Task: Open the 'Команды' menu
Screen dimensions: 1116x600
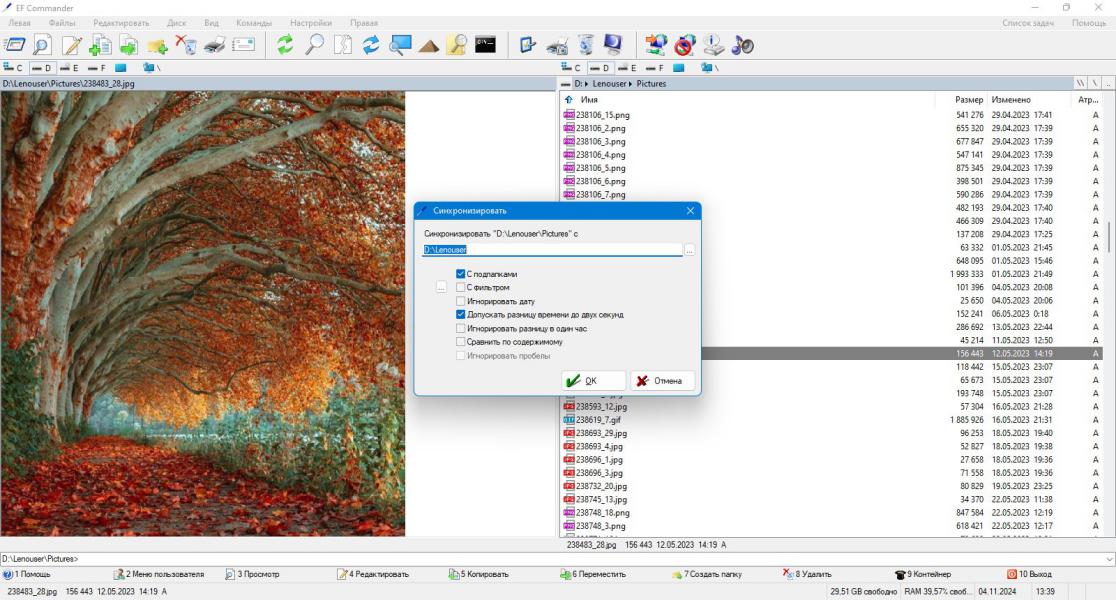Action: [254, 23]
